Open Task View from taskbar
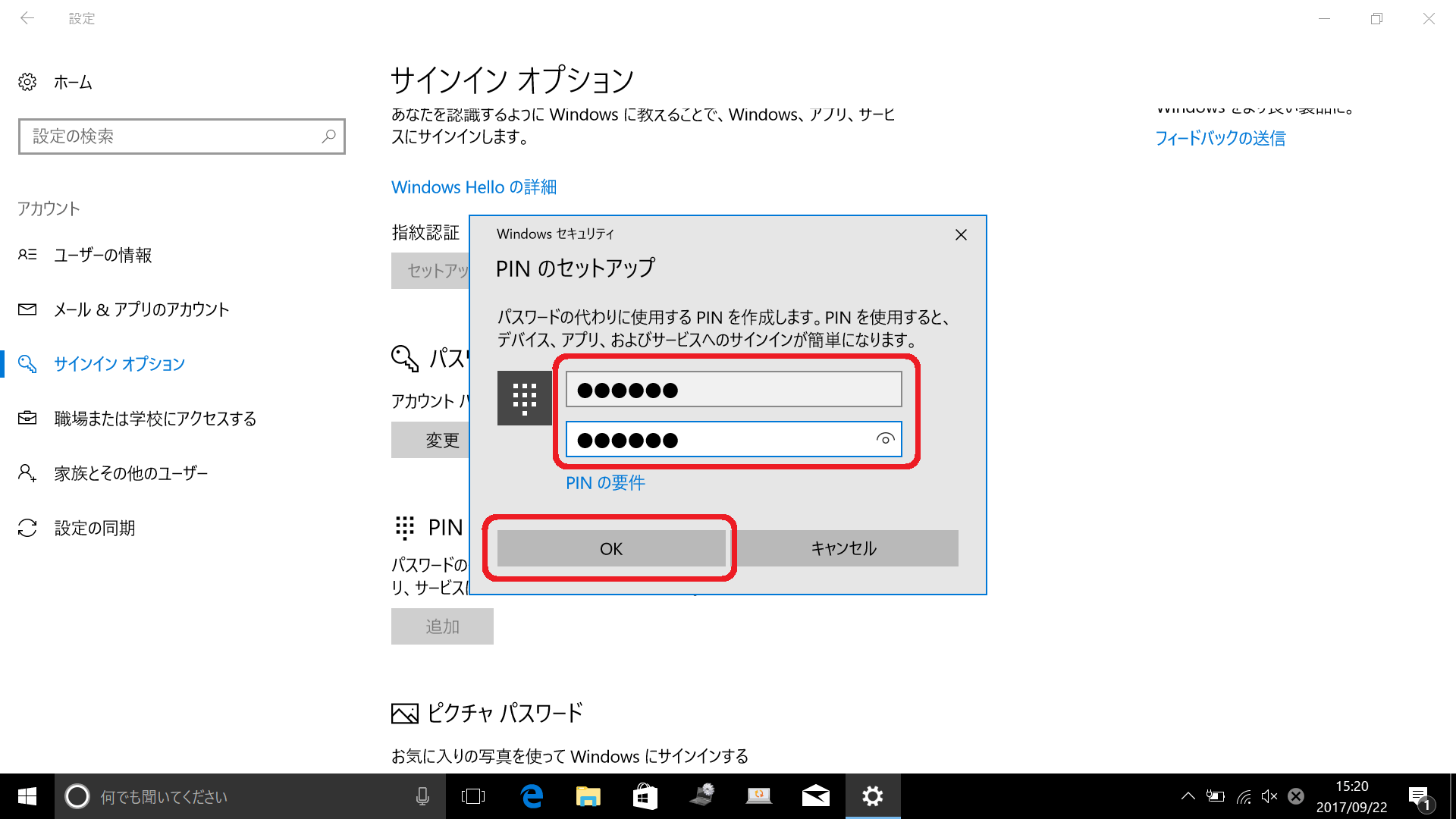Image resolution: width=1456 pixels, height=819 pixels. 473,796
